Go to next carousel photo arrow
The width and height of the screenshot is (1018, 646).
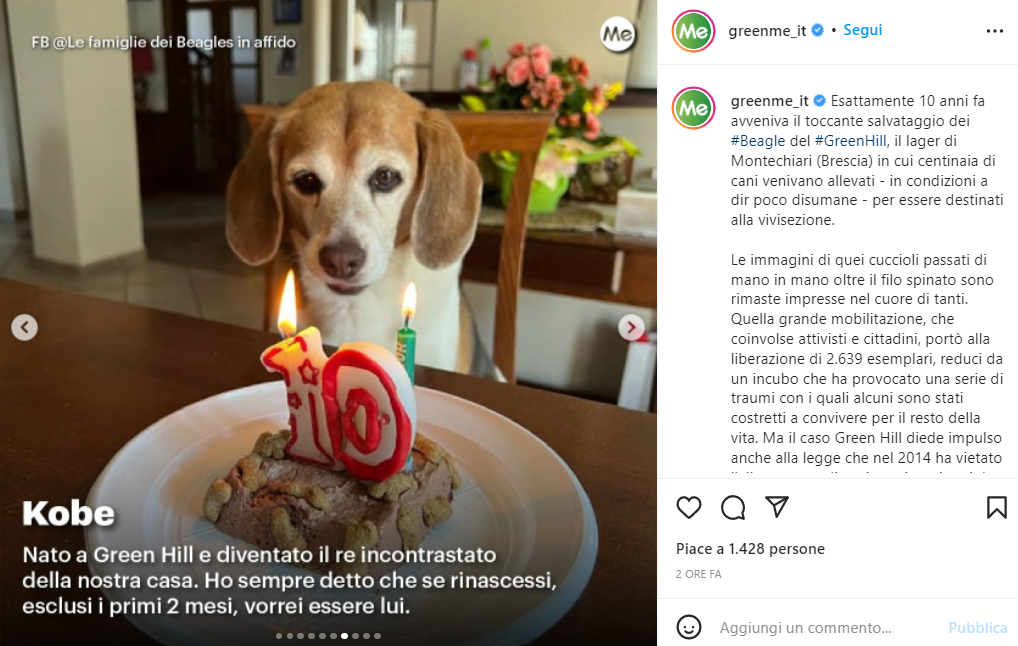631,327
